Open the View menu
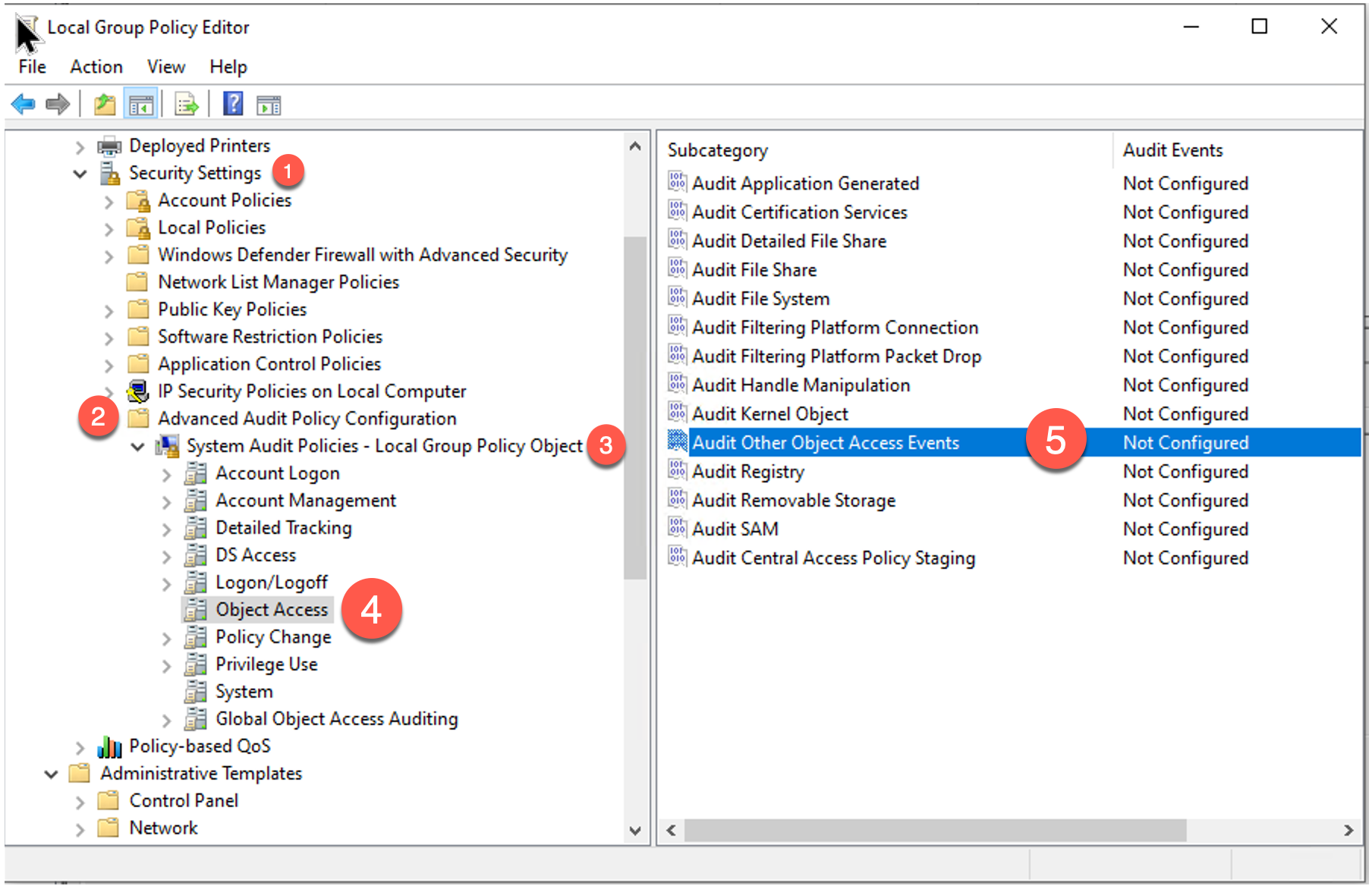Image resolution: width=1372 pixels, height=889 pixels. pos(165,67)
